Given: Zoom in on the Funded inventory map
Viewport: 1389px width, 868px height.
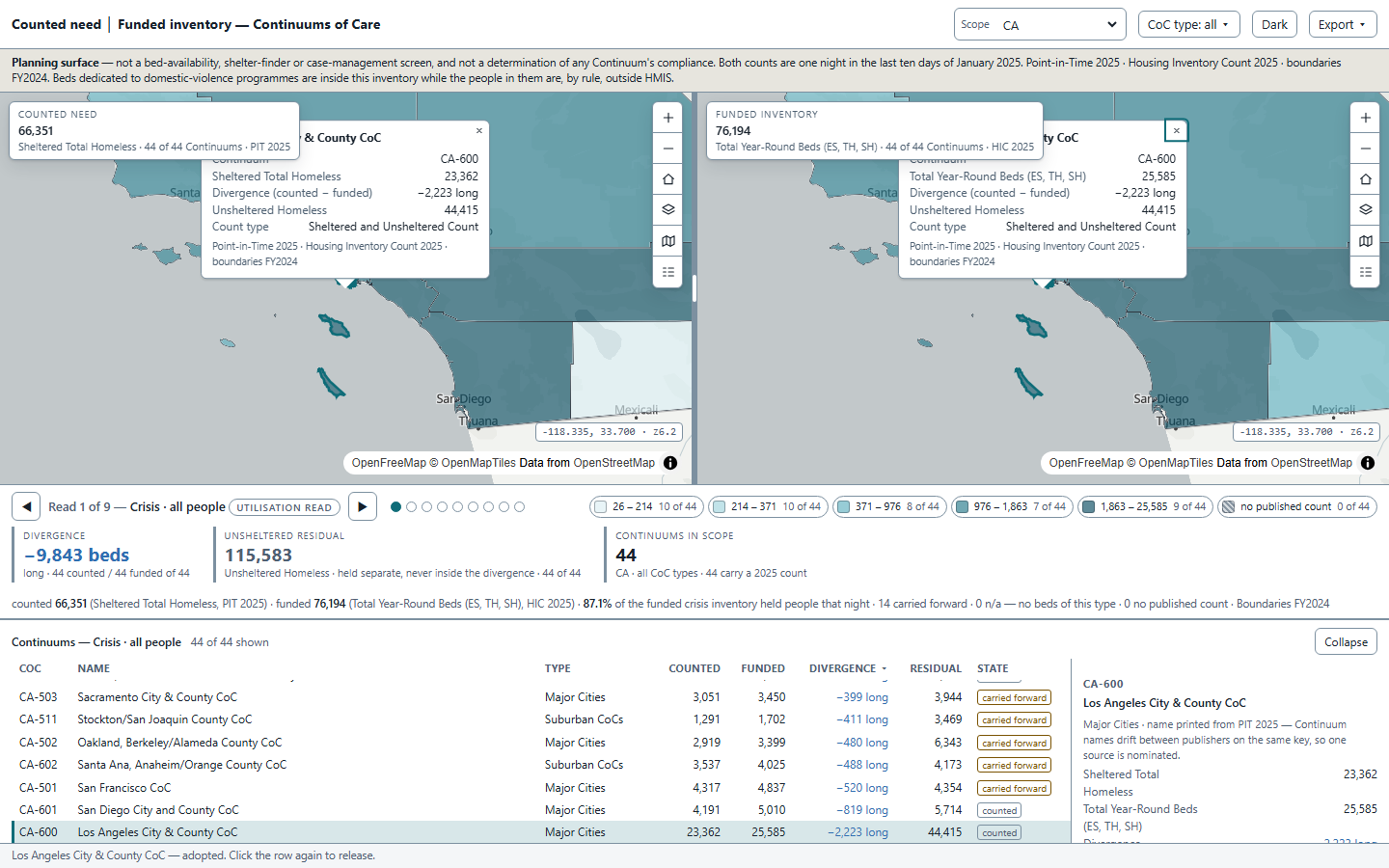Looking at the screenshot, I should coord(1366,118).
